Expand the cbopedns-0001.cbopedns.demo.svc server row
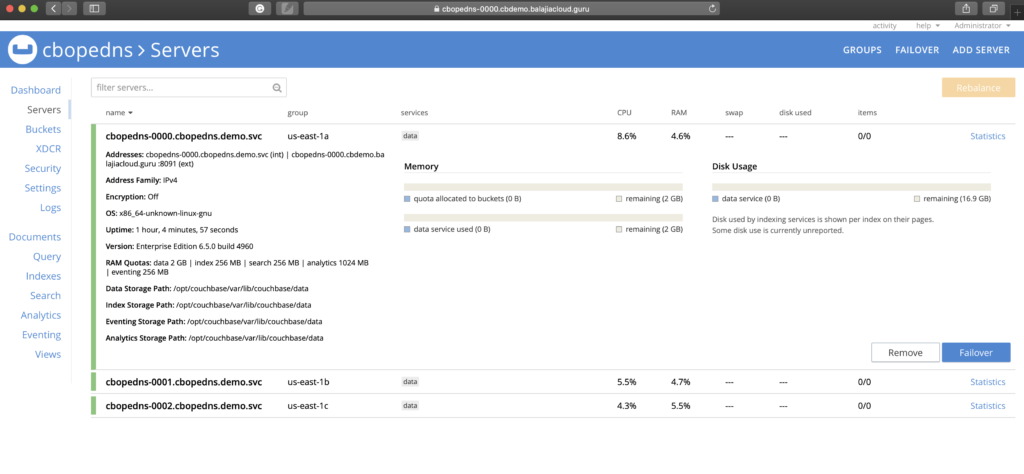 (184, 382)
